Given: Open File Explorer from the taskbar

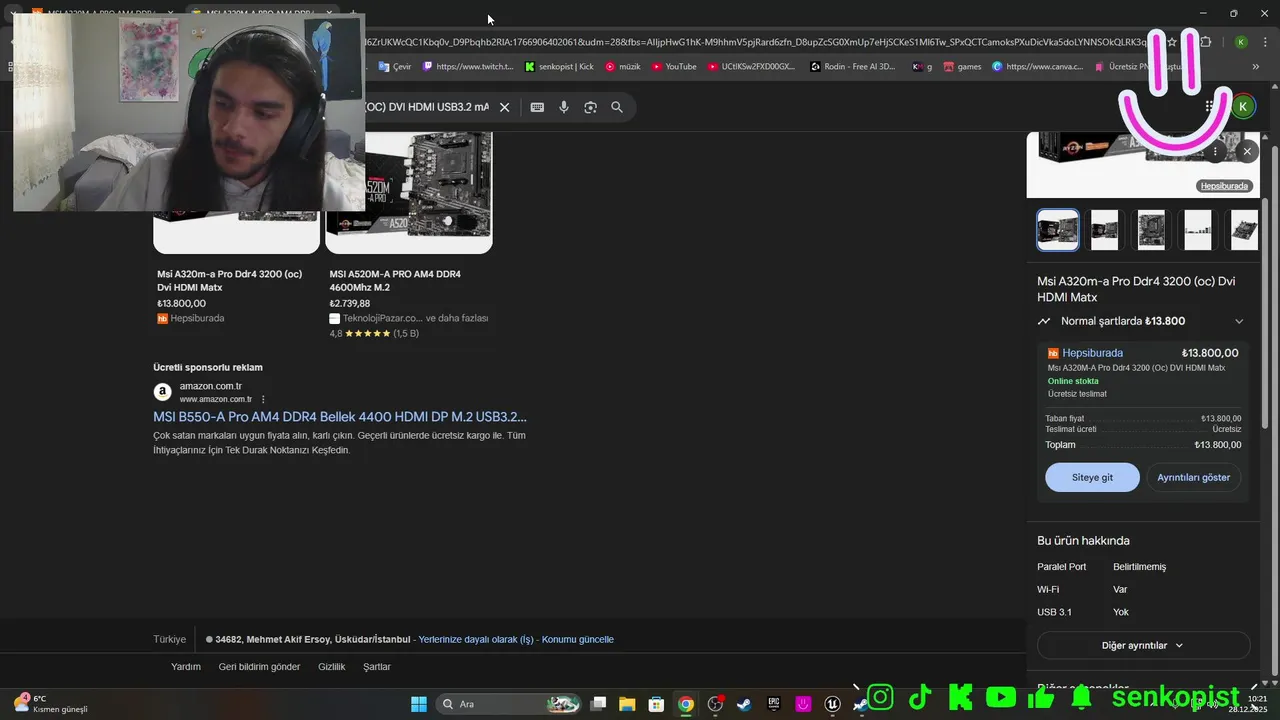Looking at the screenshot, I should point(627,704).
